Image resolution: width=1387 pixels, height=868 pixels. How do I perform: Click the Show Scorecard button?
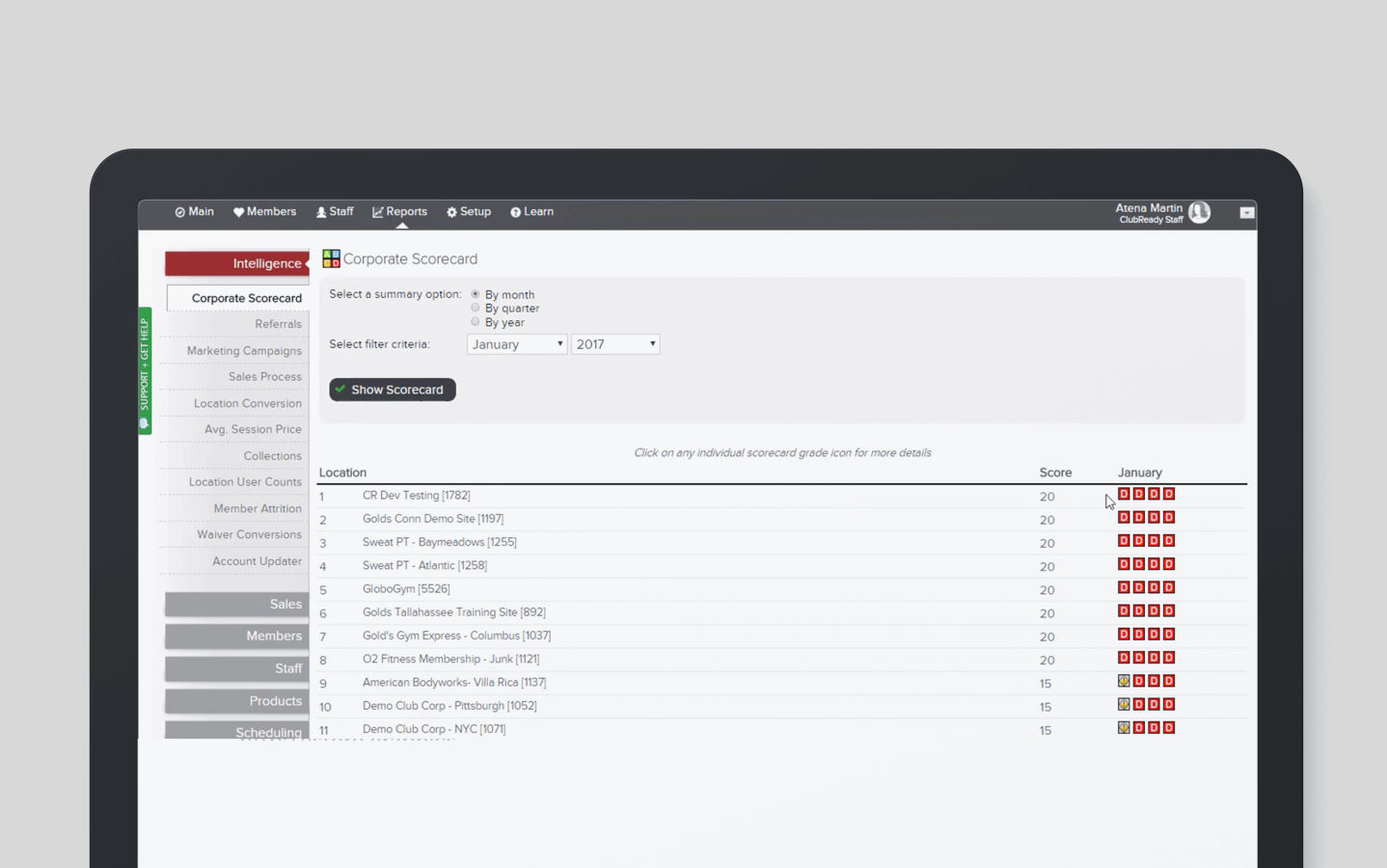pos(393,390)
